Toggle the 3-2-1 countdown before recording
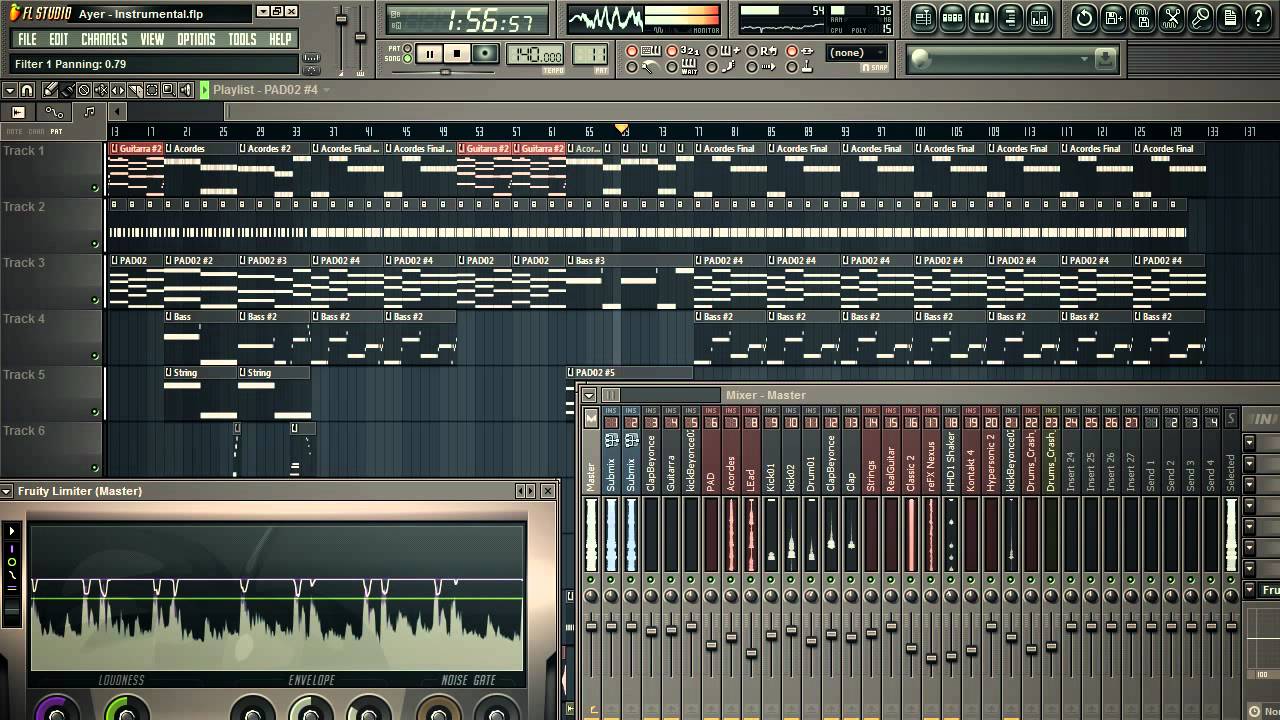1280x720 pixels. (672, 51)
